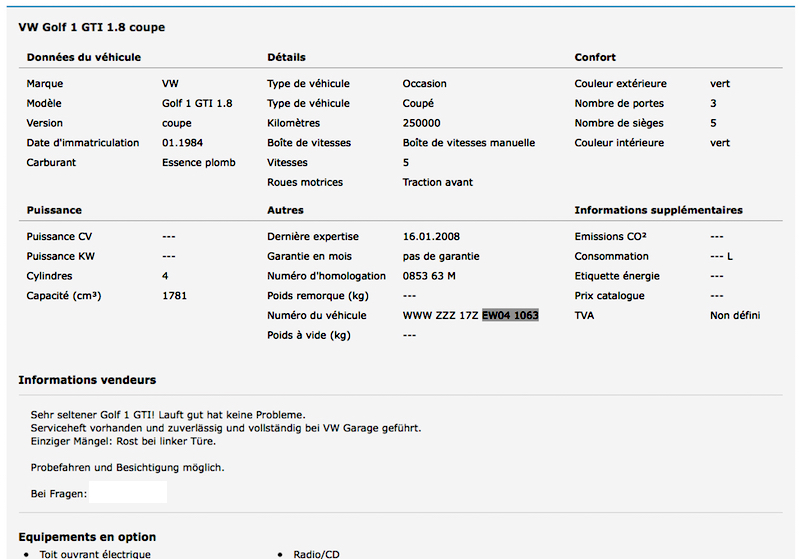Click the 'Prix catalogue' label
The width and height of the screenshot is (800, 559).
point(609,296)
